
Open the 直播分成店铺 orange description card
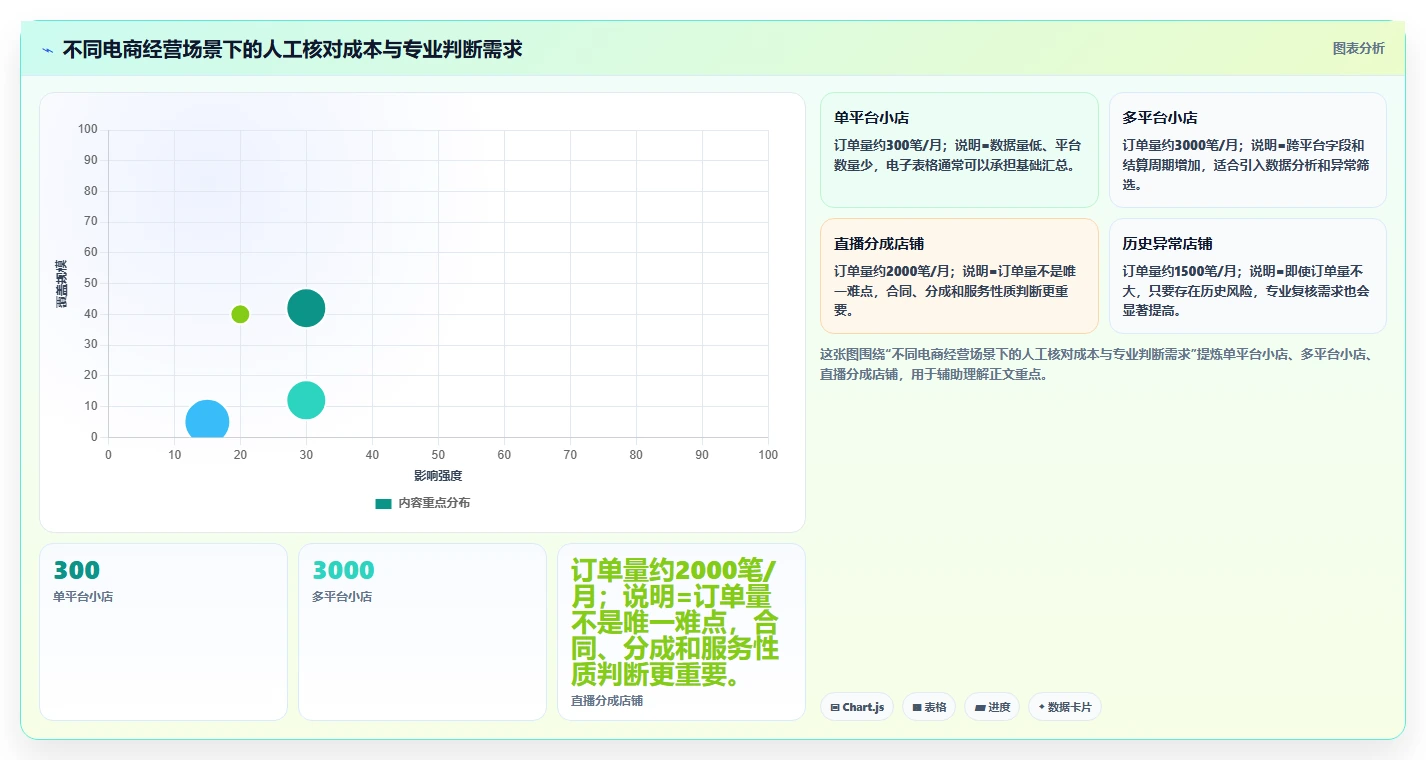pos(959,276)
